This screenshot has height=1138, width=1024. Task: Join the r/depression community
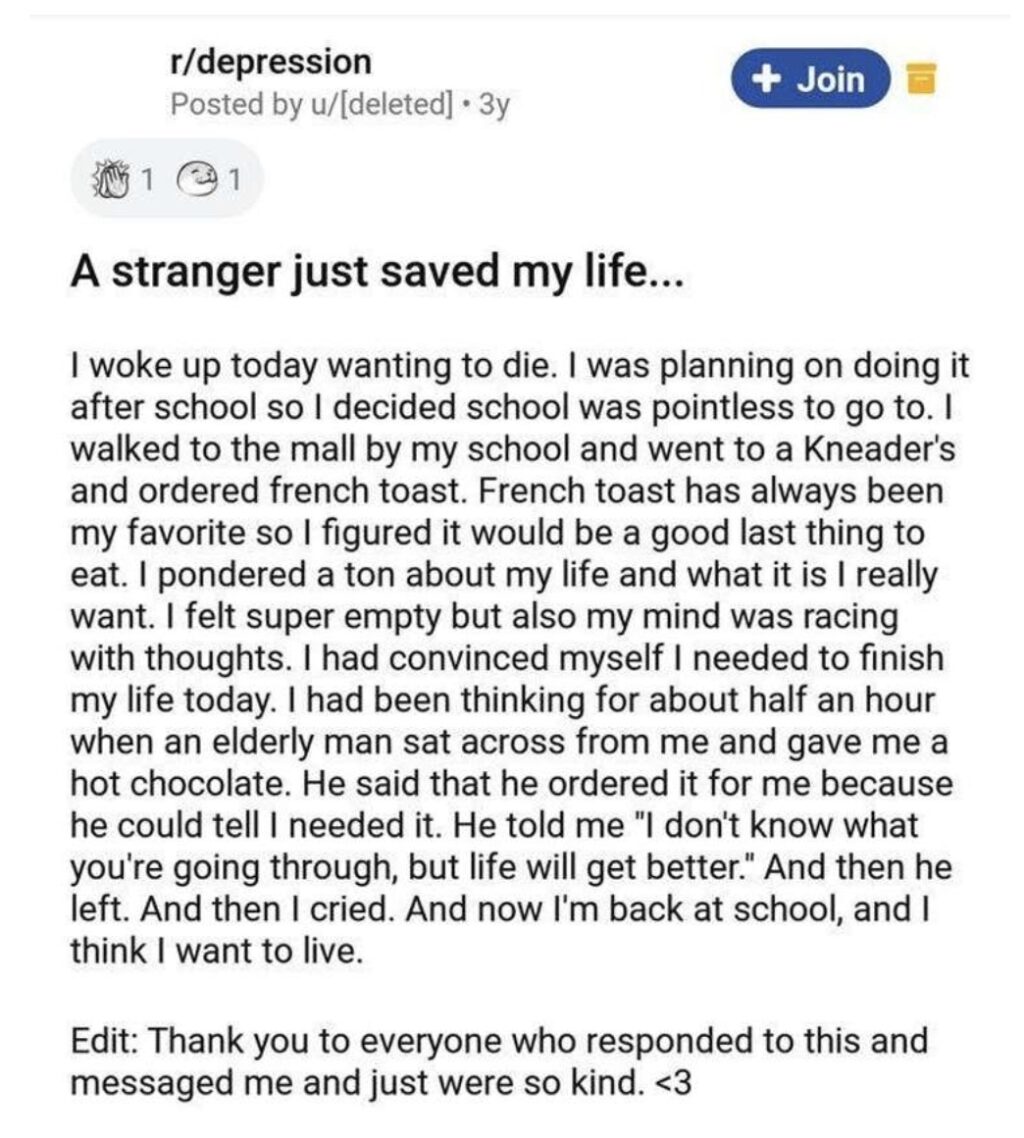pos(811,78)
